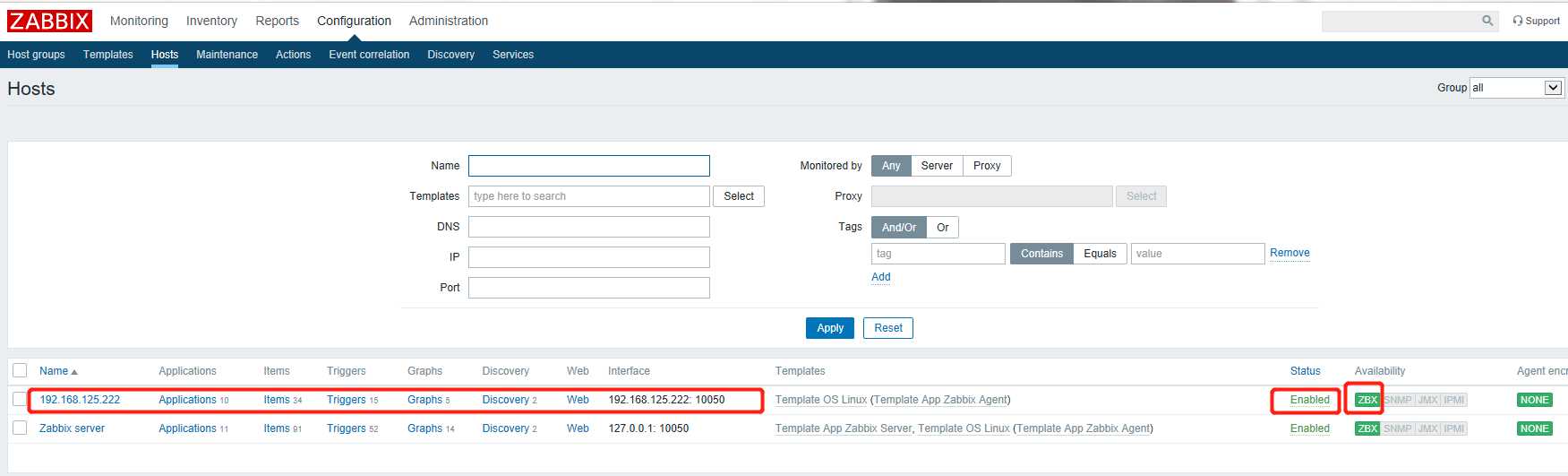Open Zabbix server host link

[x=72, y=428]
